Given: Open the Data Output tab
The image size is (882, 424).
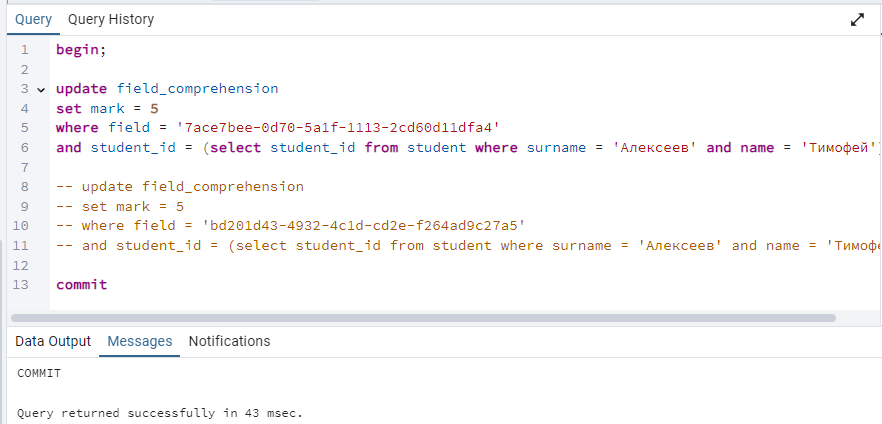Looking at the screenshot, I should pos(53,341).
